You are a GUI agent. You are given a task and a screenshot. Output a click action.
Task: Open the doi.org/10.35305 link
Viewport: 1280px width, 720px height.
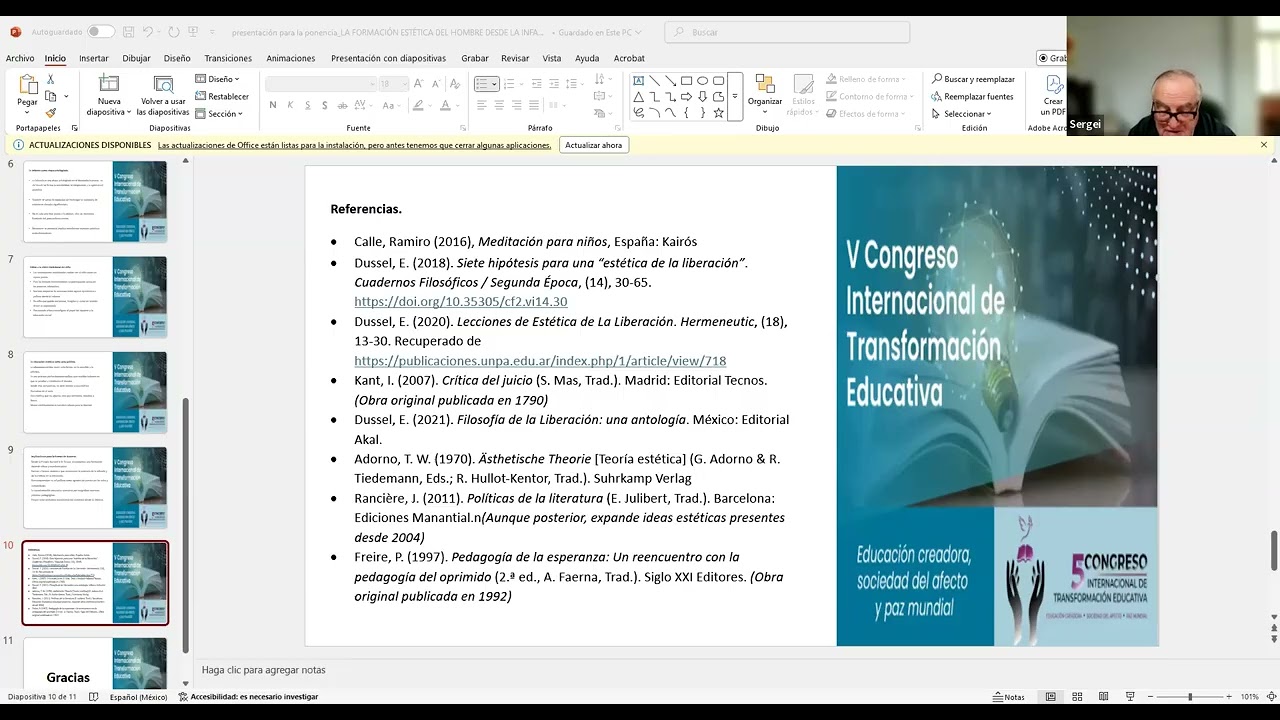point(460,301)
